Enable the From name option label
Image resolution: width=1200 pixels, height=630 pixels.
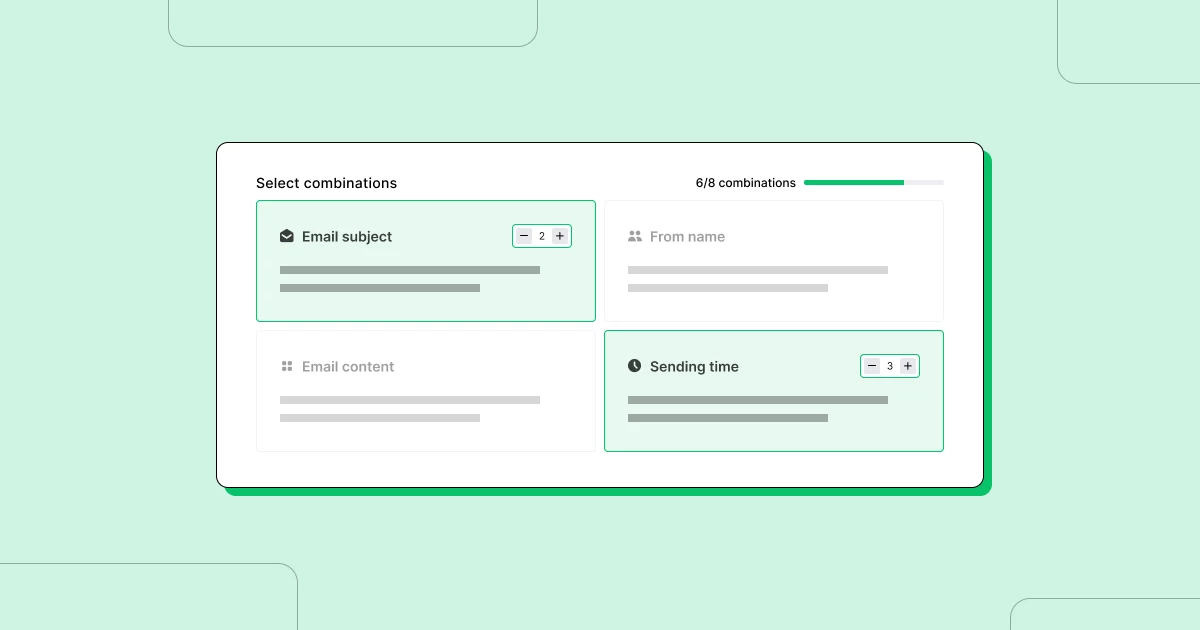(687, 237)
